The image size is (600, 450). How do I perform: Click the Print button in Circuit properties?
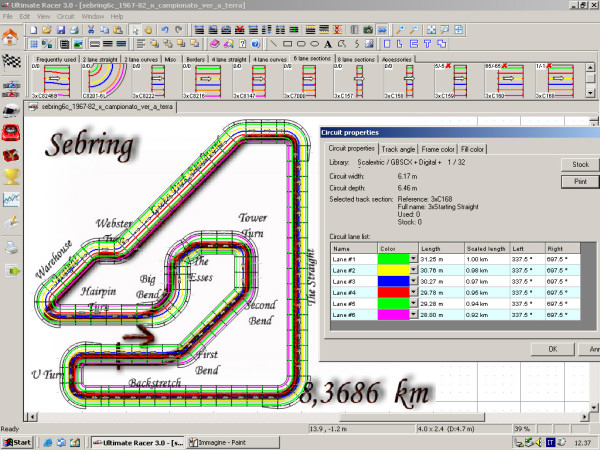[580, 182]
